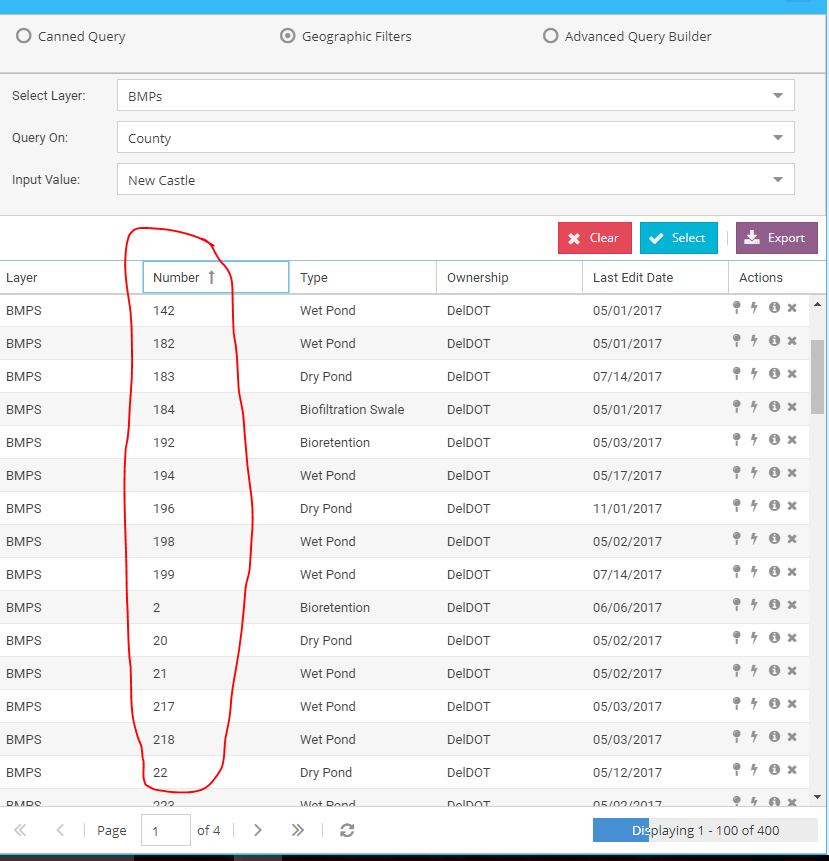This screenshot has height=861, width=829.
Task: Go to the next results page
Action: pos(257,830)
